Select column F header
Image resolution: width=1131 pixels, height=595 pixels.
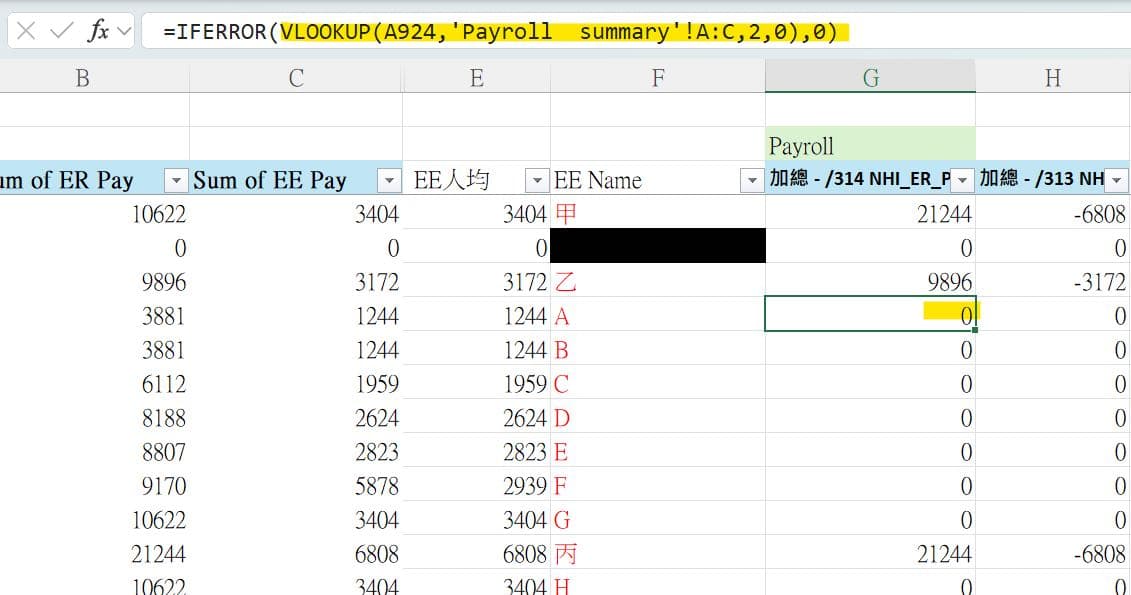[x=658, y=77]
